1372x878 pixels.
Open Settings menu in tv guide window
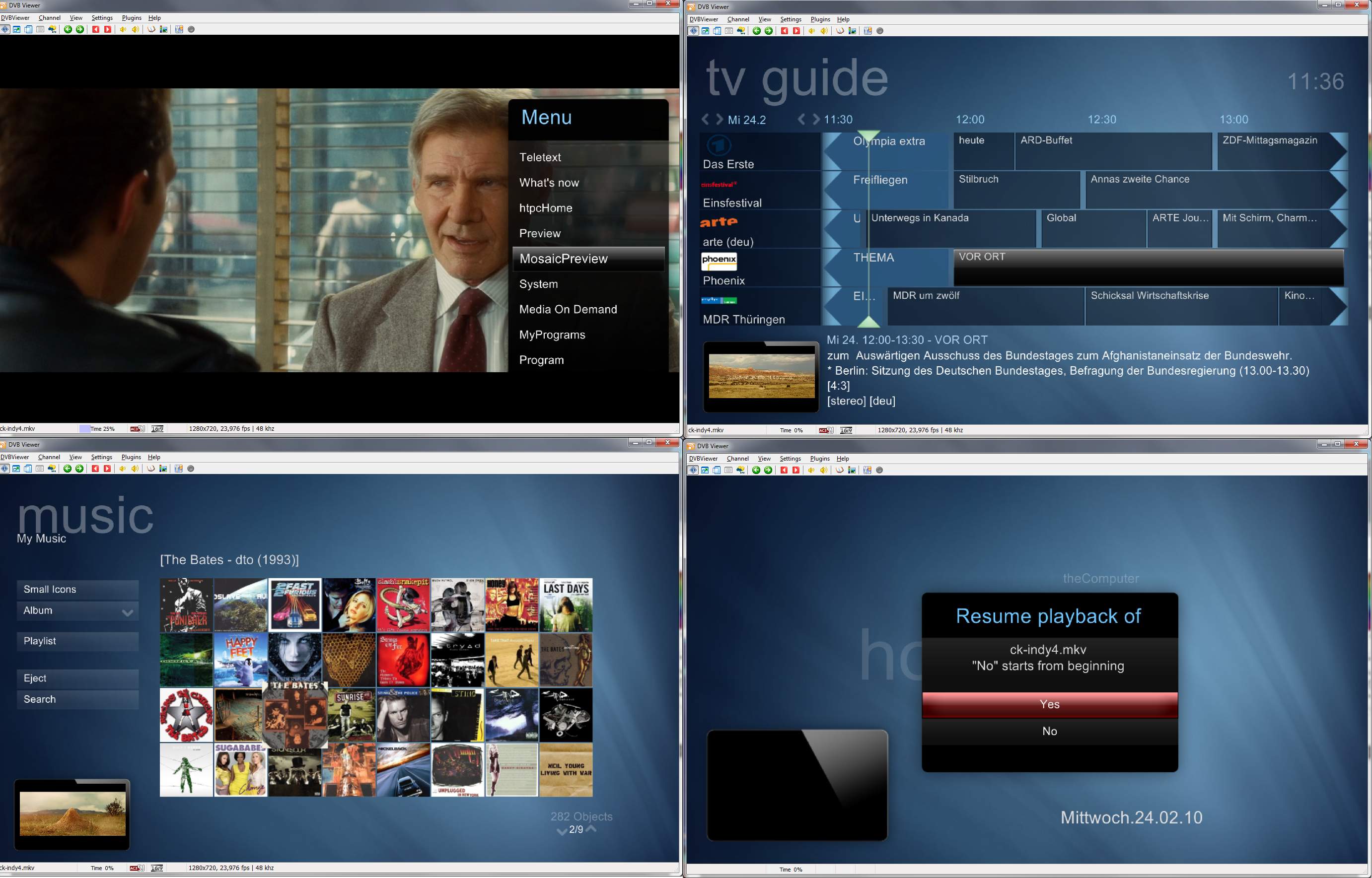point(791,19)
